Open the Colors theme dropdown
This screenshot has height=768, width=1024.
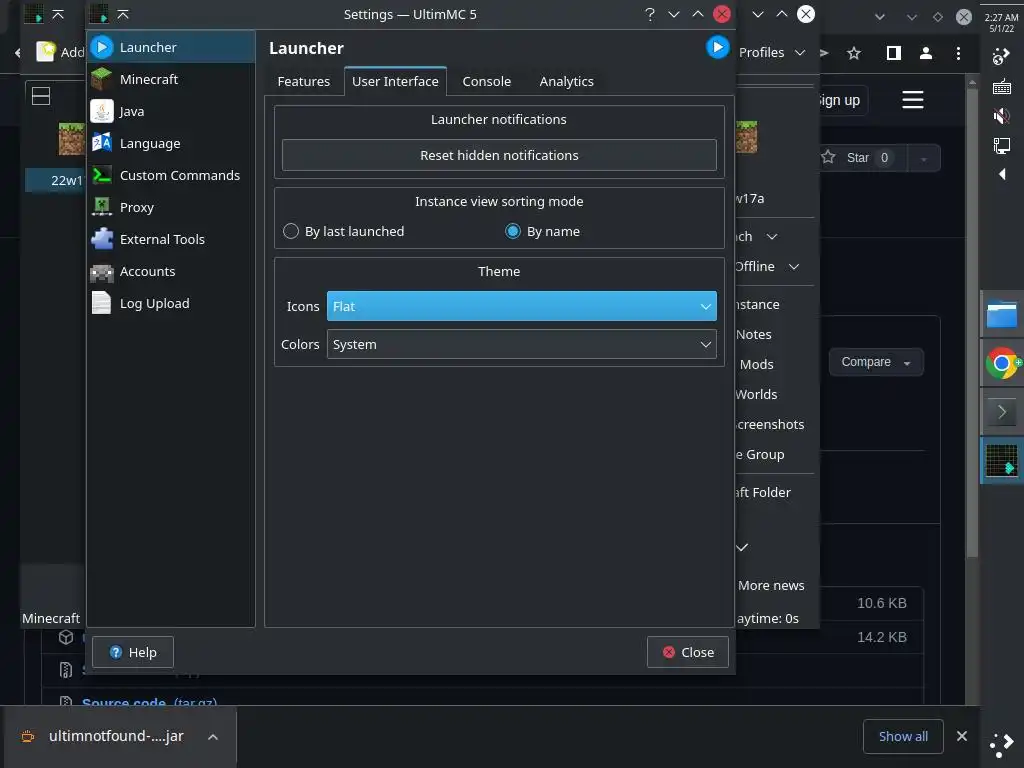pyautogui.click(x=521, y=344)
